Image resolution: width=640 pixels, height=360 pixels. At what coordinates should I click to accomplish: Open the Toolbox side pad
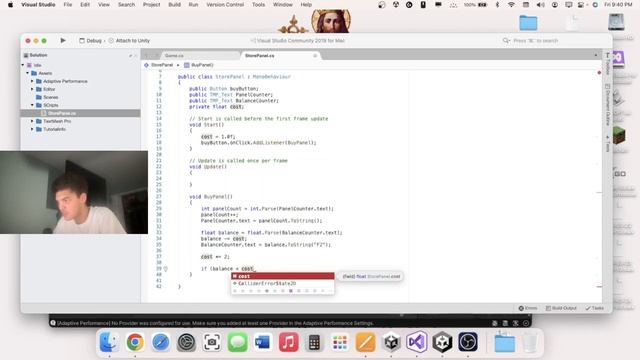pos(607,64)
